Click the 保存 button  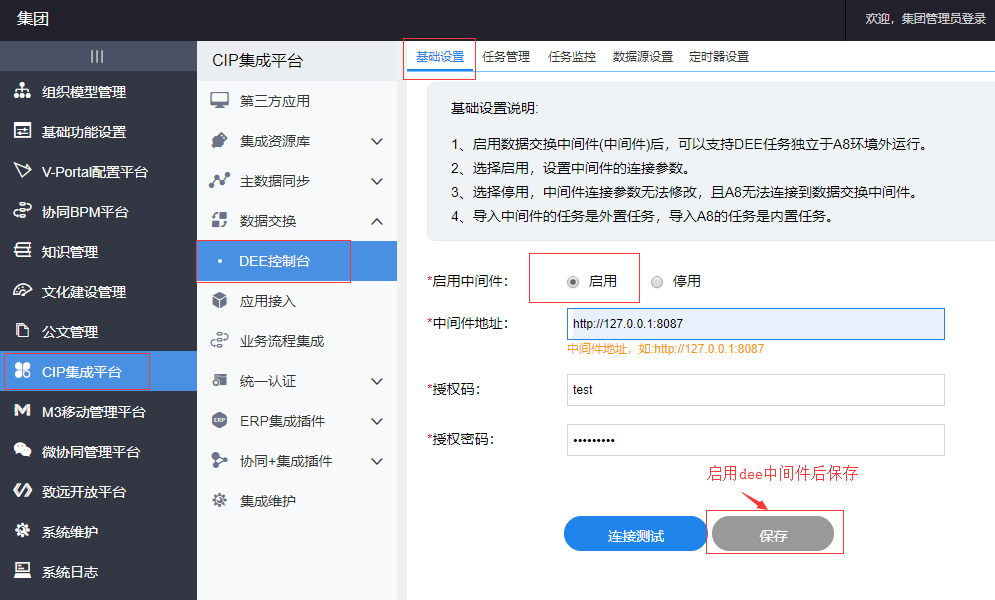(773, 533)
